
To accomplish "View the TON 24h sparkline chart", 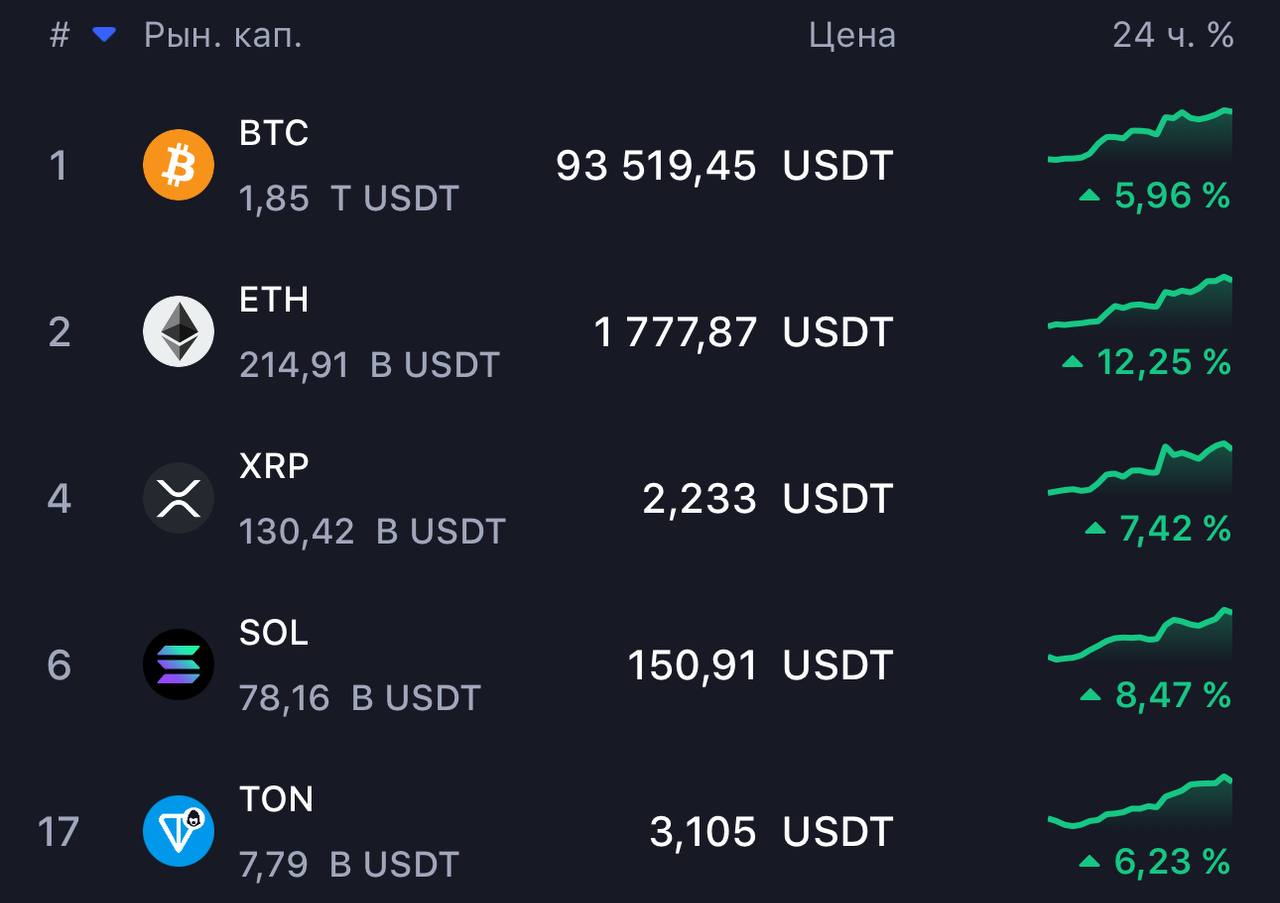I will pyautogui.click(x=1140, y=802).
